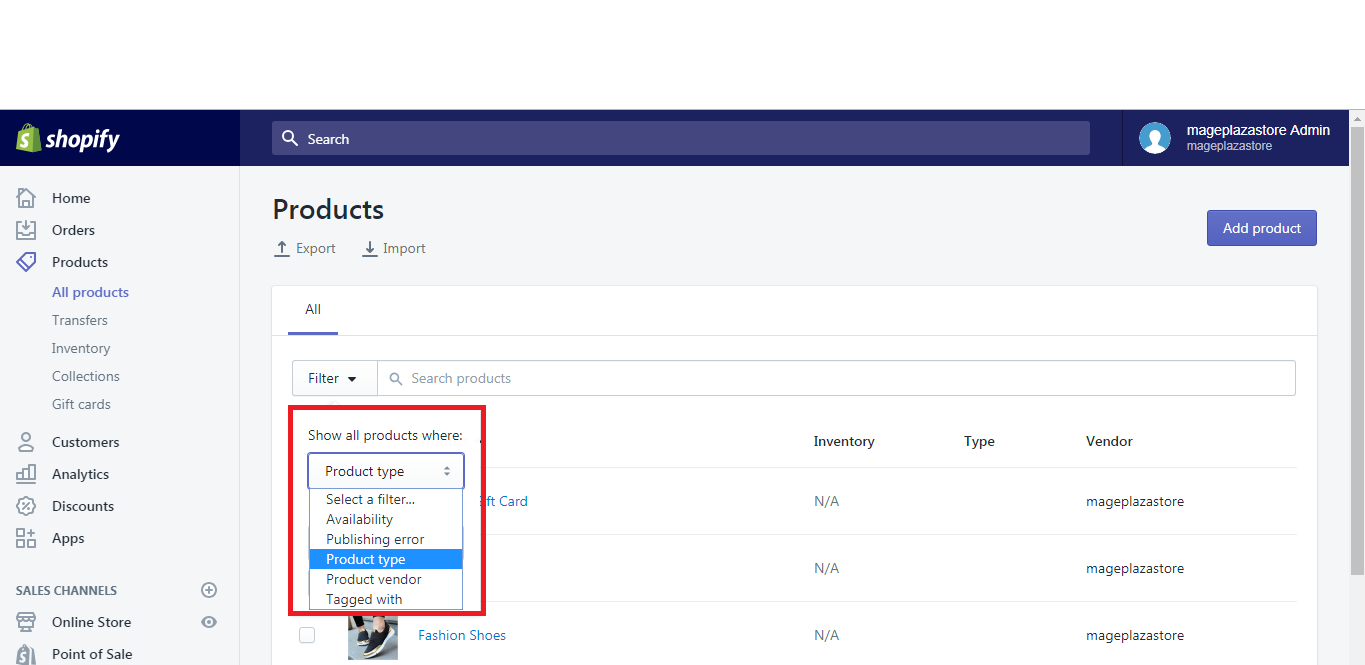Viewport: 1365px width, 665px height.
Task: Choose the Availability filter option
Action: click(x=386, y=519)
